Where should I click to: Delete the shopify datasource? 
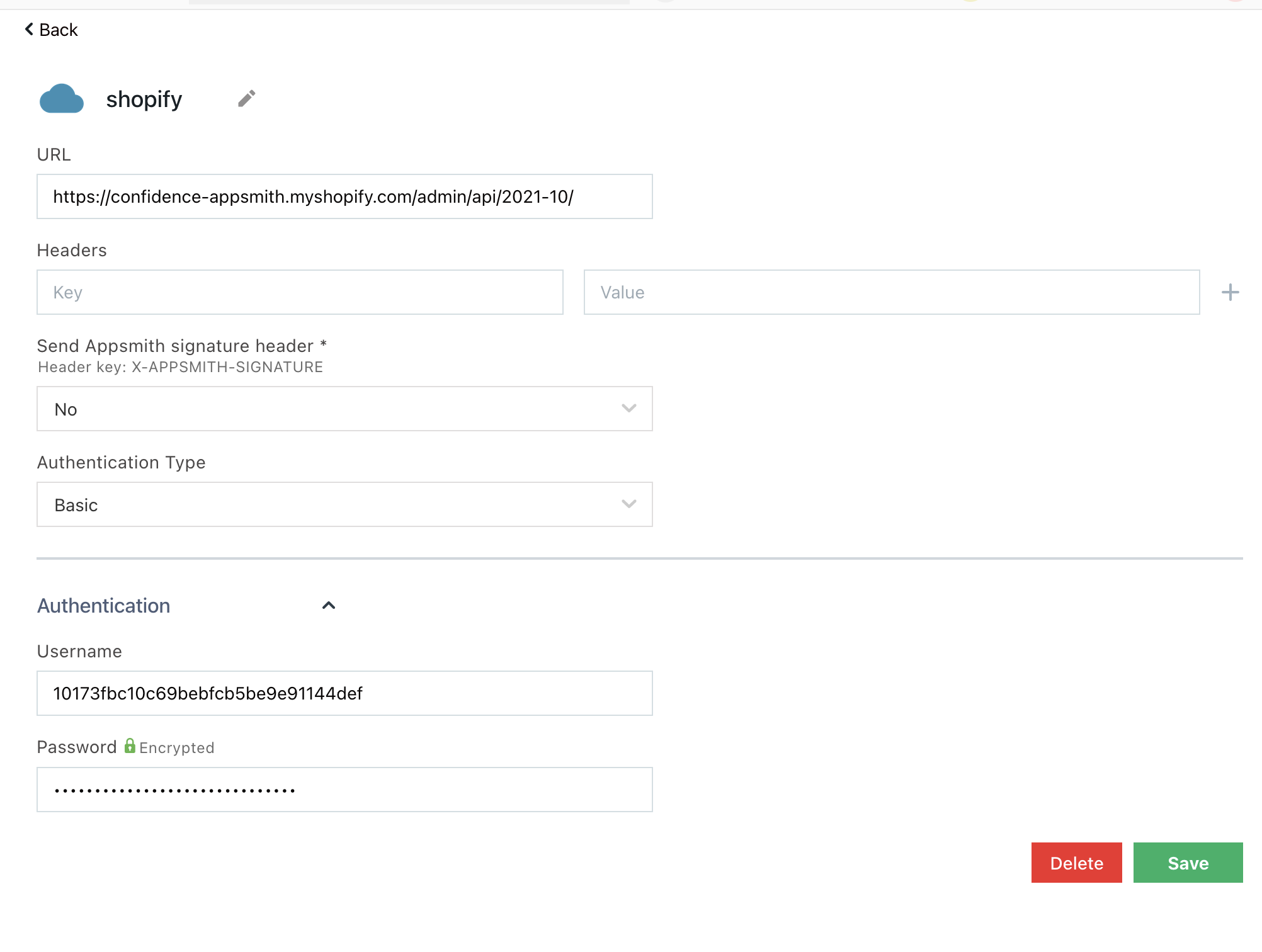pos(1076,863)
